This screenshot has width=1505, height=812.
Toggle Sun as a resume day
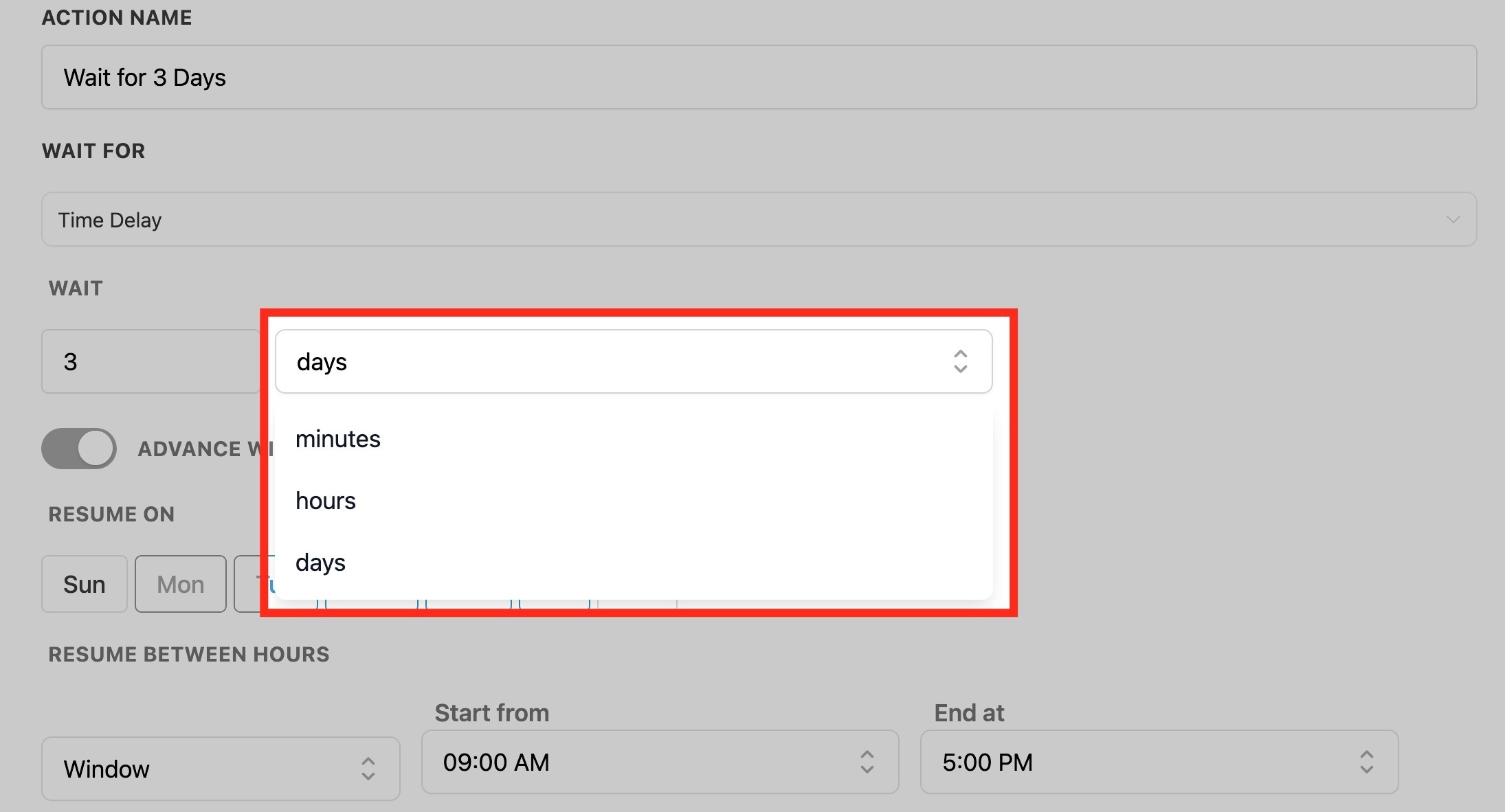point(84,584)
